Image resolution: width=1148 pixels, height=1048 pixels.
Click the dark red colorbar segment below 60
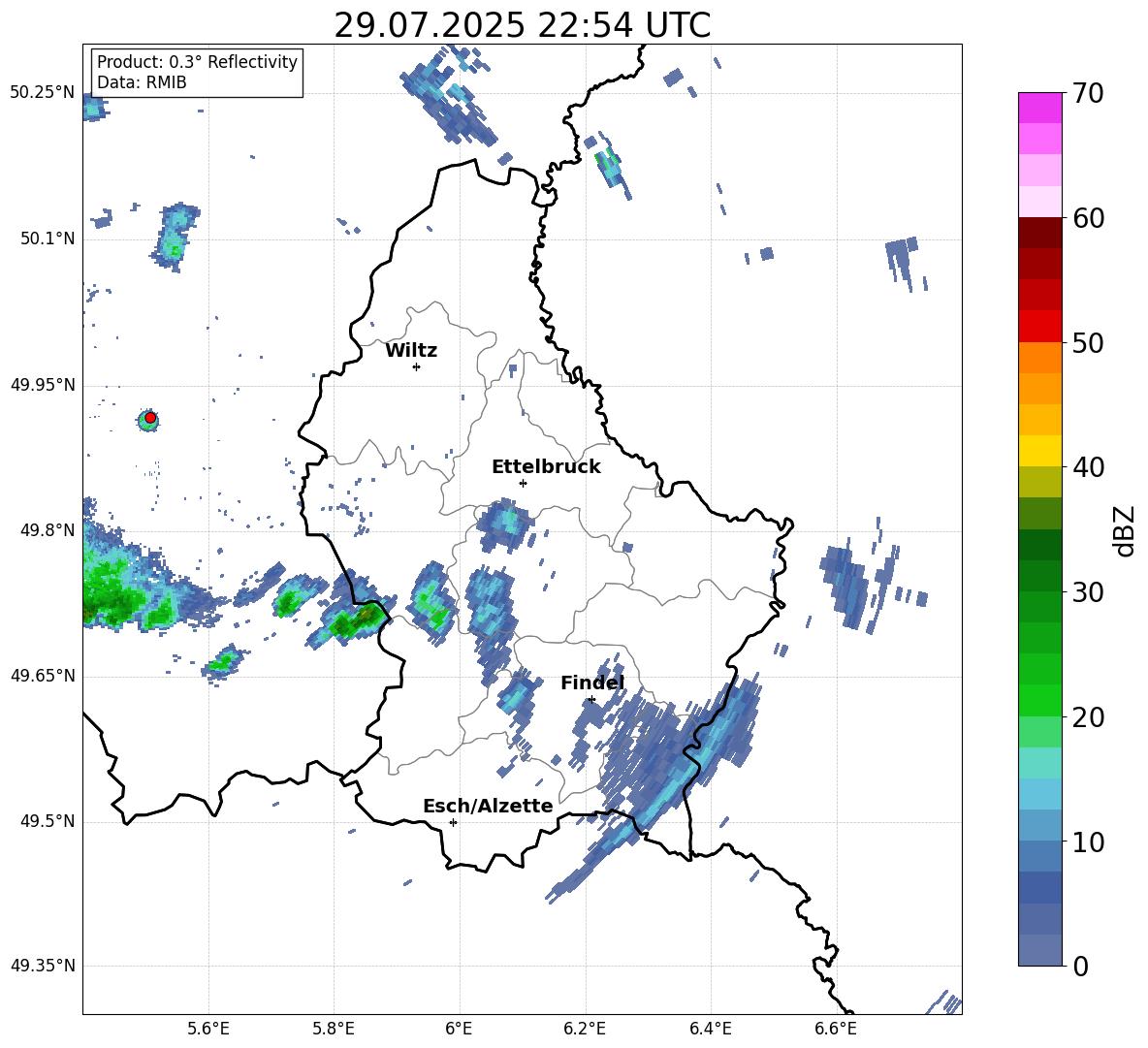[x=1039, y=233]
